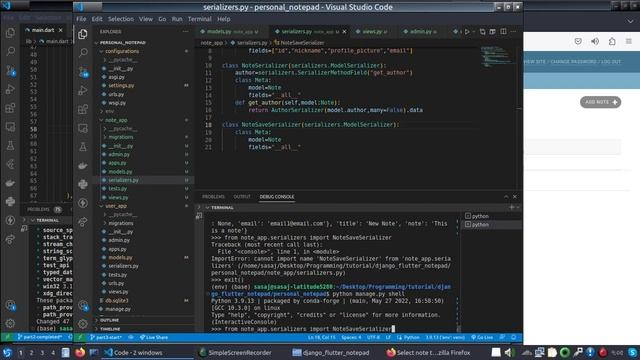Click Python language mode in status bar
Screen dimensions: 640x360
point(409,338)
